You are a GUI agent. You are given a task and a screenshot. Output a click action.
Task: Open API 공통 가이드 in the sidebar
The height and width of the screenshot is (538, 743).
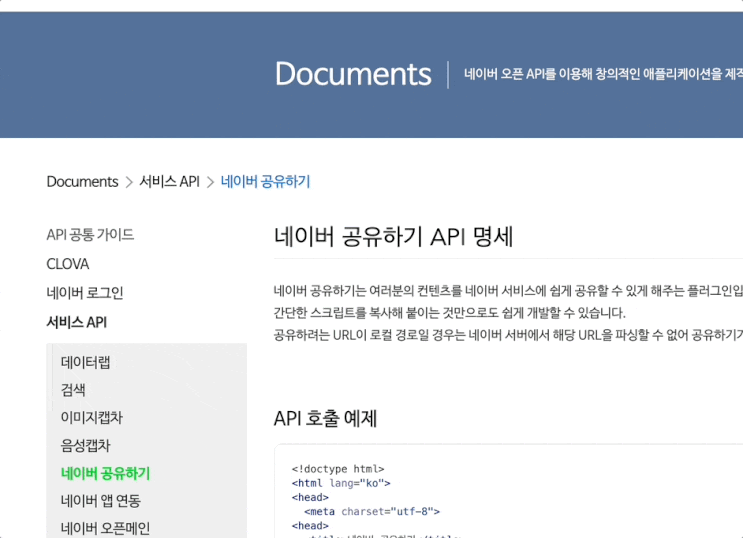[x=90, y=235]
